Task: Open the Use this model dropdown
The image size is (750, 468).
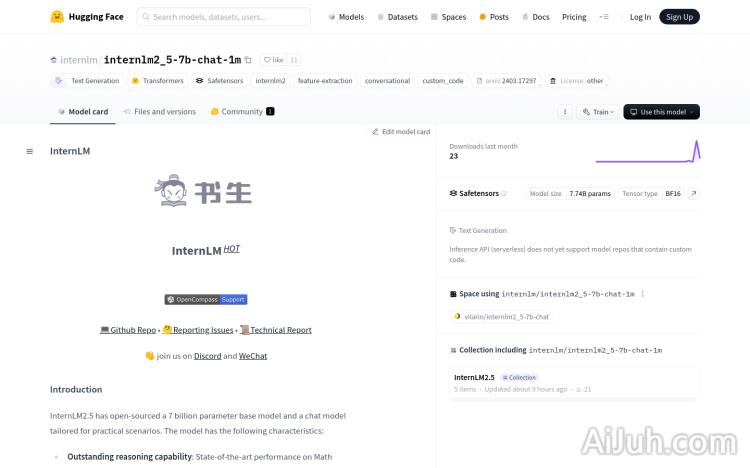Action: (x=662, y=112)
